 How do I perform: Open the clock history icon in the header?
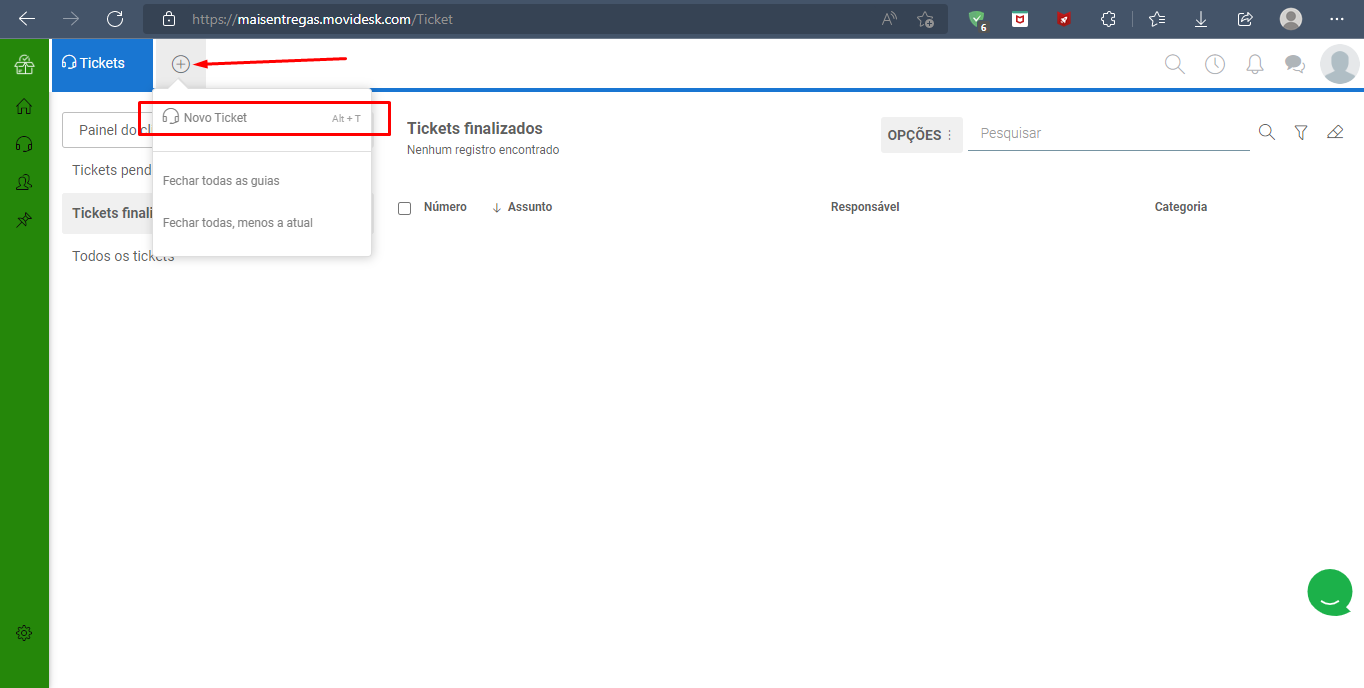1215,64
